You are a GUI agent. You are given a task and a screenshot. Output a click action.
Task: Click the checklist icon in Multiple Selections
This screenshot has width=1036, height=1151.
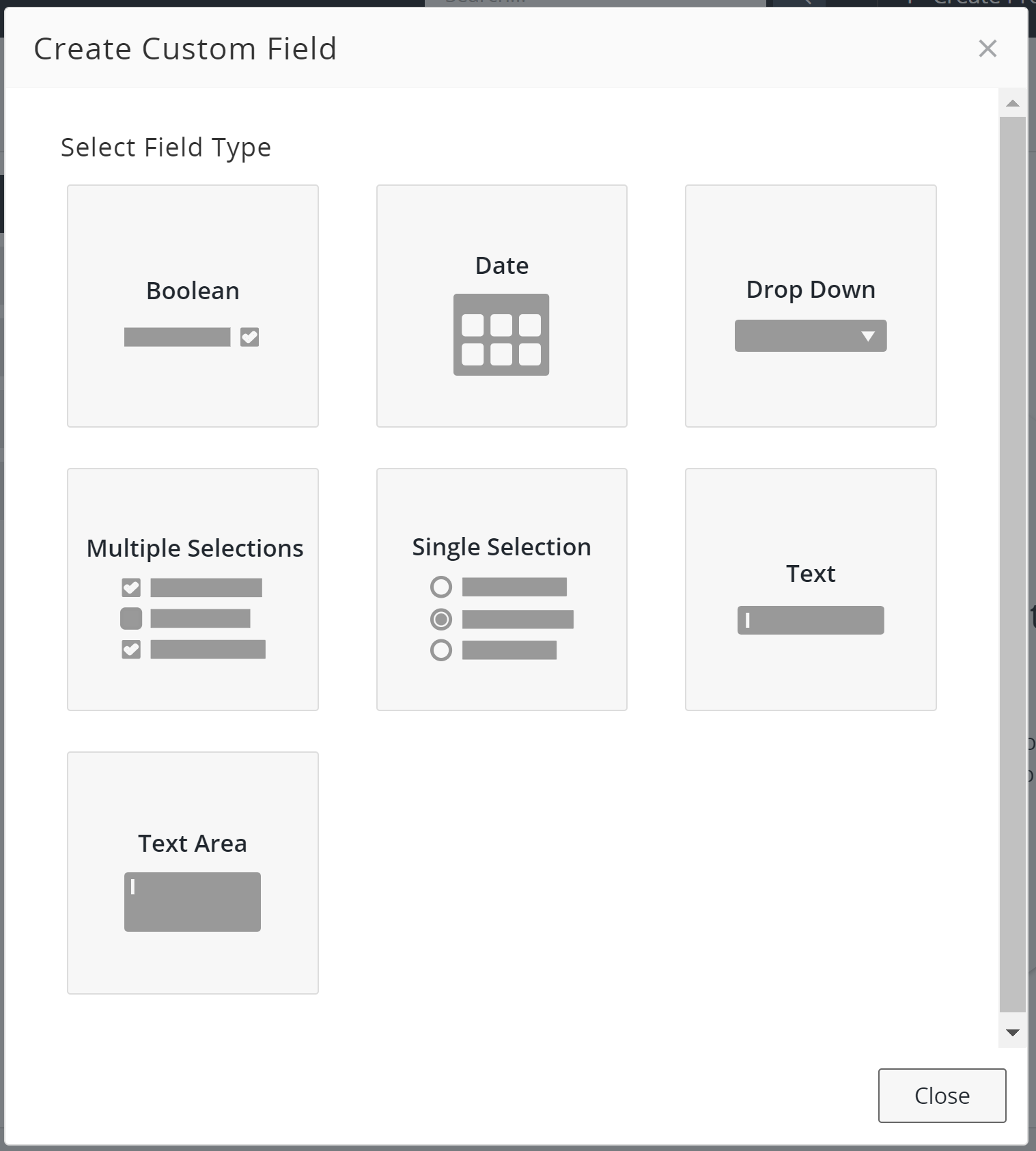[193, 619]
